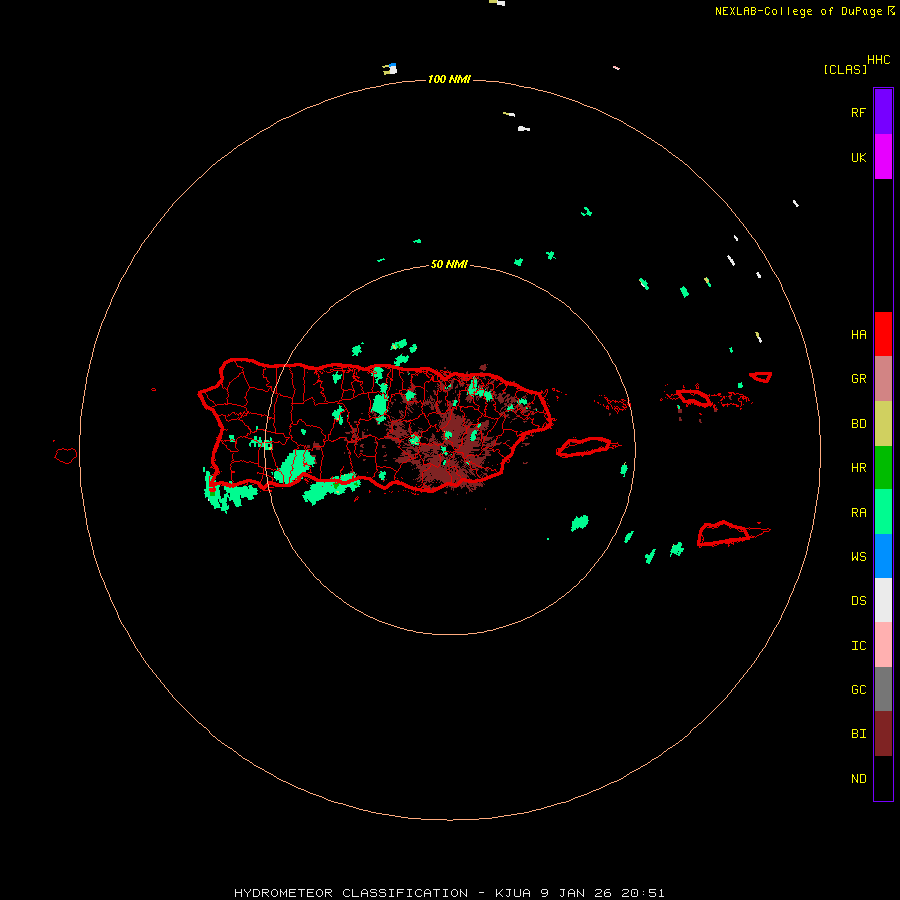Click the DS white legend swatch

coord(883,600)
